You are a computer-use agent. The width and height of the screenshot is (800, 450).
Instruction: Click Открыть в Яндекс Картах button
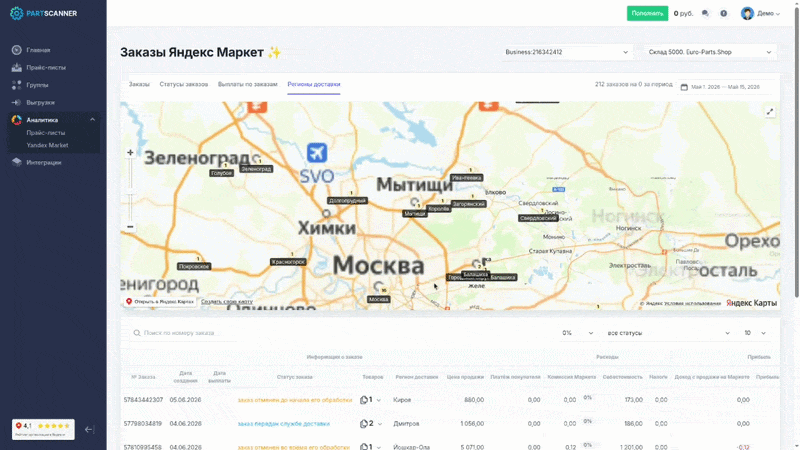tap(160, 302)
